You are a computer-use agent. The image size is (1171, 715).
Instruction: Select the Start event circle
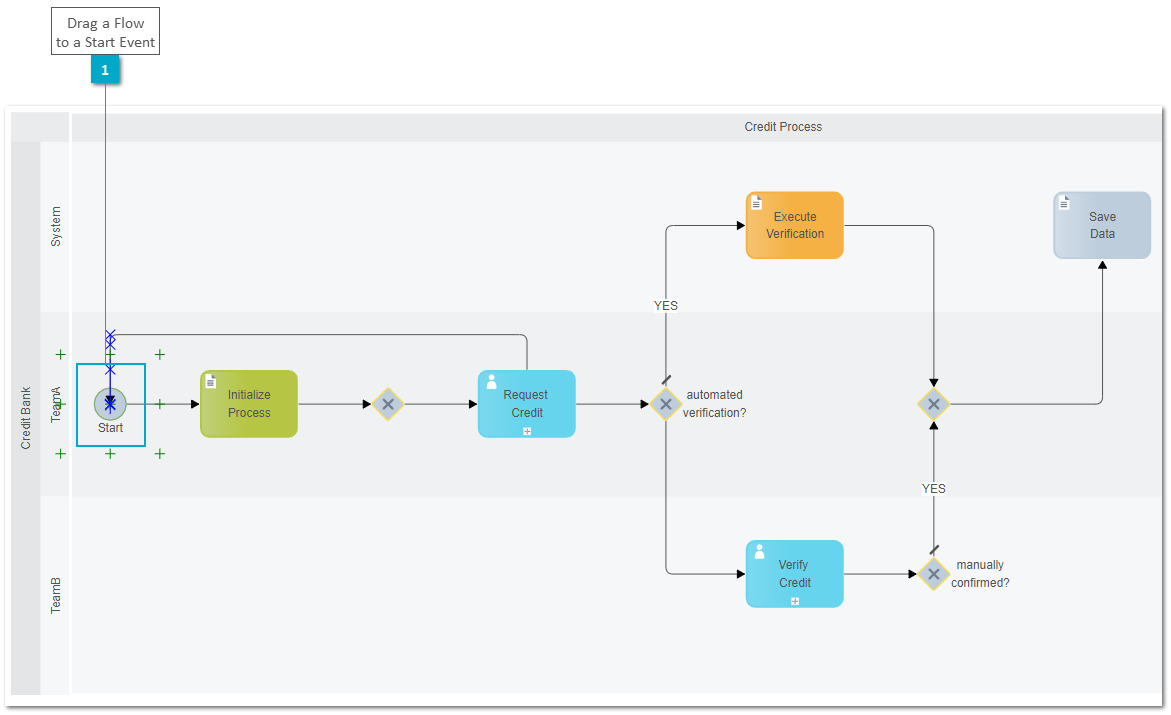(x=110, y=404)
